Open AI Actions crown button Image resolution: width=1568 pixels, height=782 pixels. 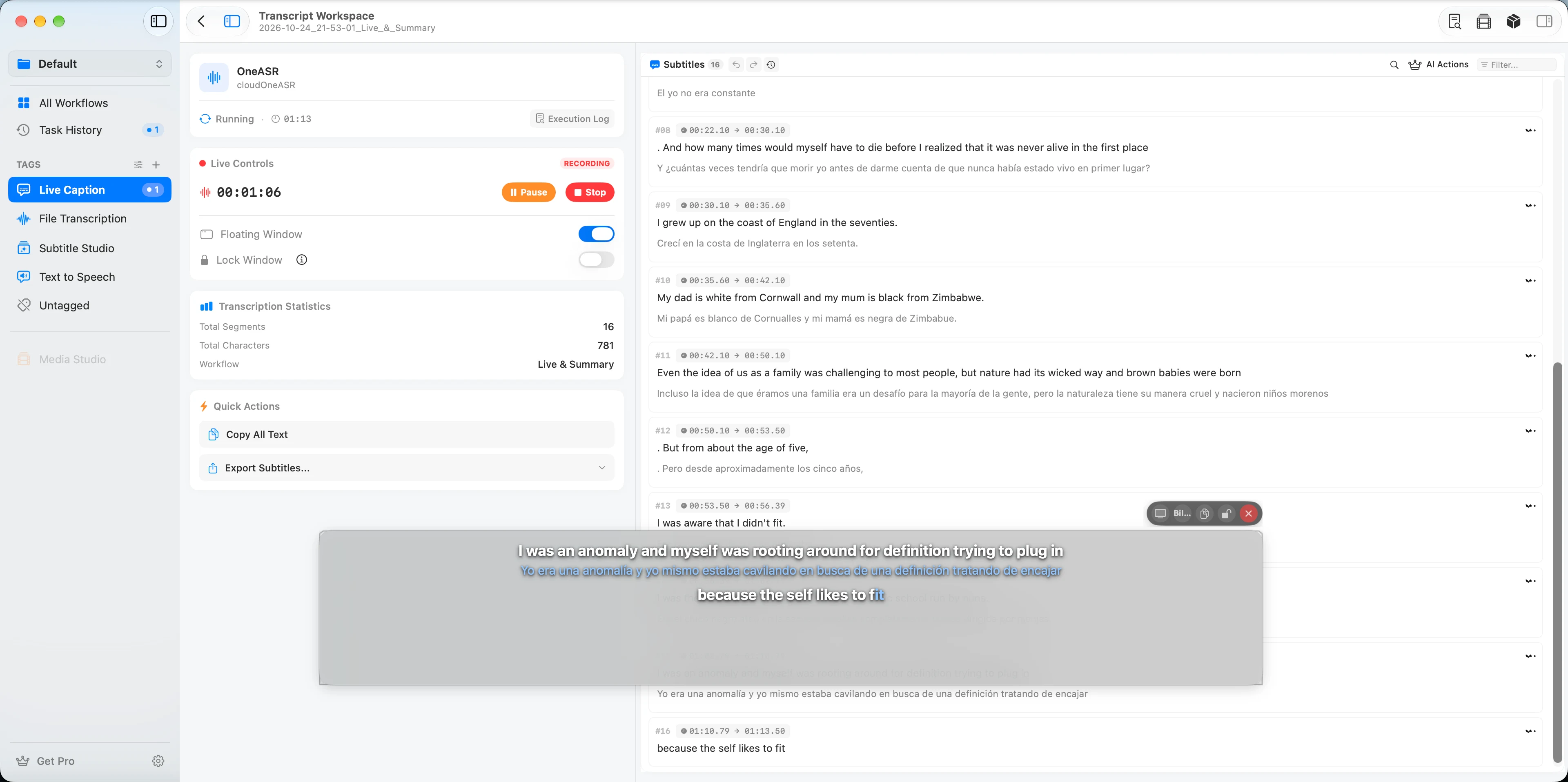(x=1438, y=64)
